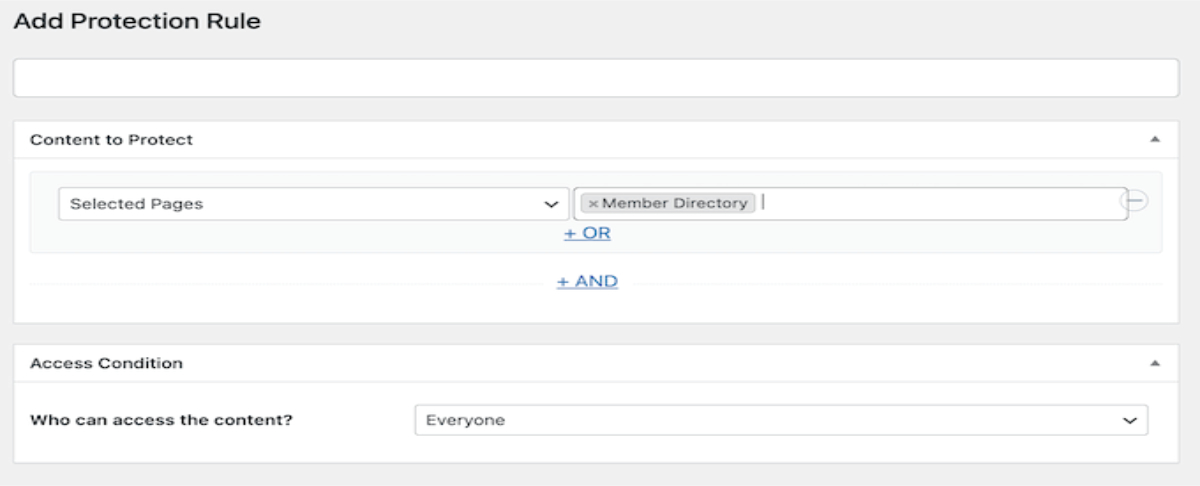Collapse the Access Condition panel arrow
The height and width of the screenshot is (486, 1200).
1155,364
